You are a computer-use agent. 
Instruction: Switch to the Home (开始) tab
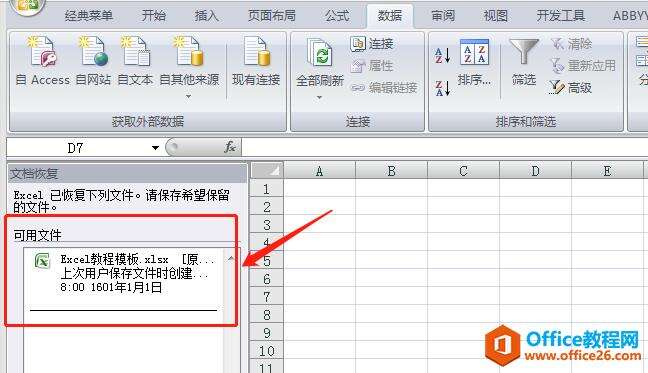click(x=153, y=16)
